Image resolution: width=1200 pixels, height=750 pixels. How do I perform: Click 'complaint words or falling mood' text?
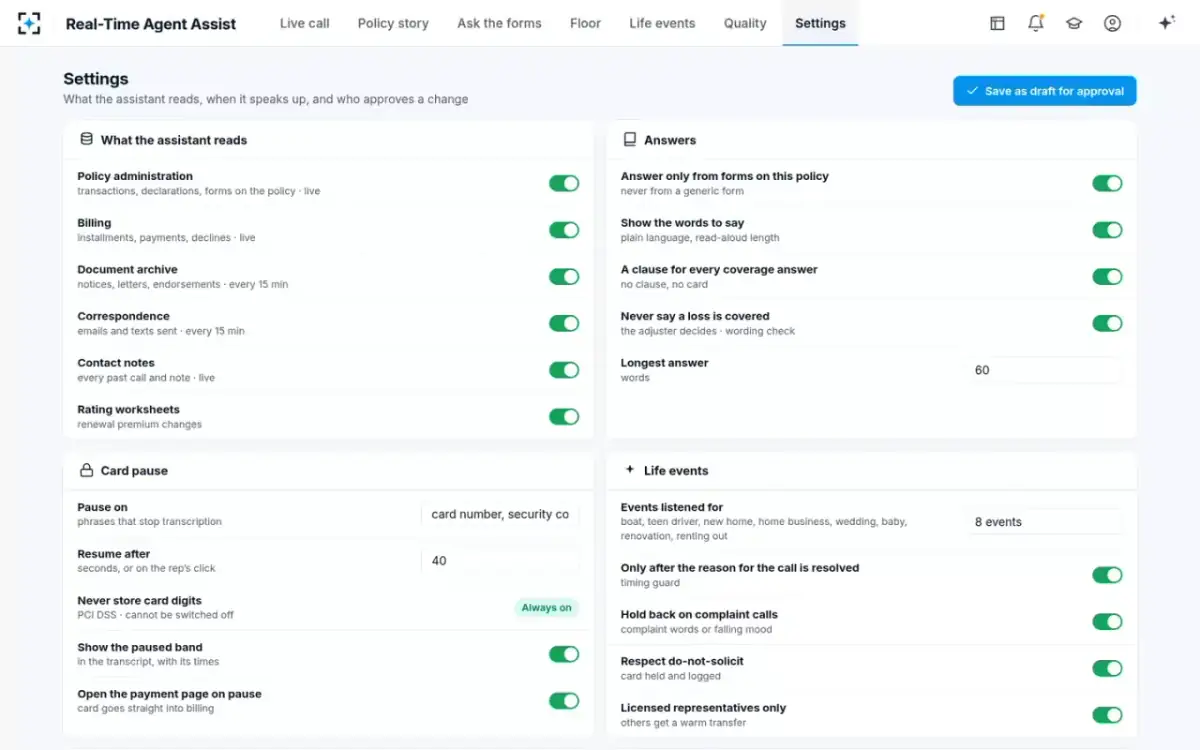tap(696, 629)
